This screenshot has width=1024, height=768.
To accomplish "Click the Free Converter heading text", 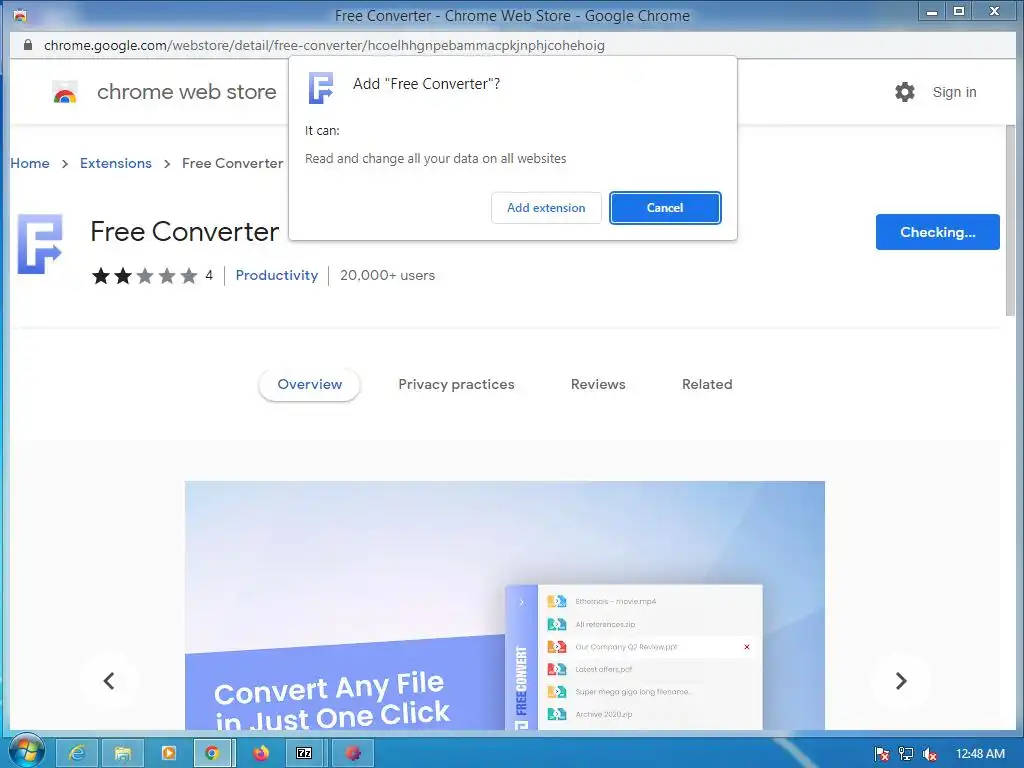I will [185, 232].
